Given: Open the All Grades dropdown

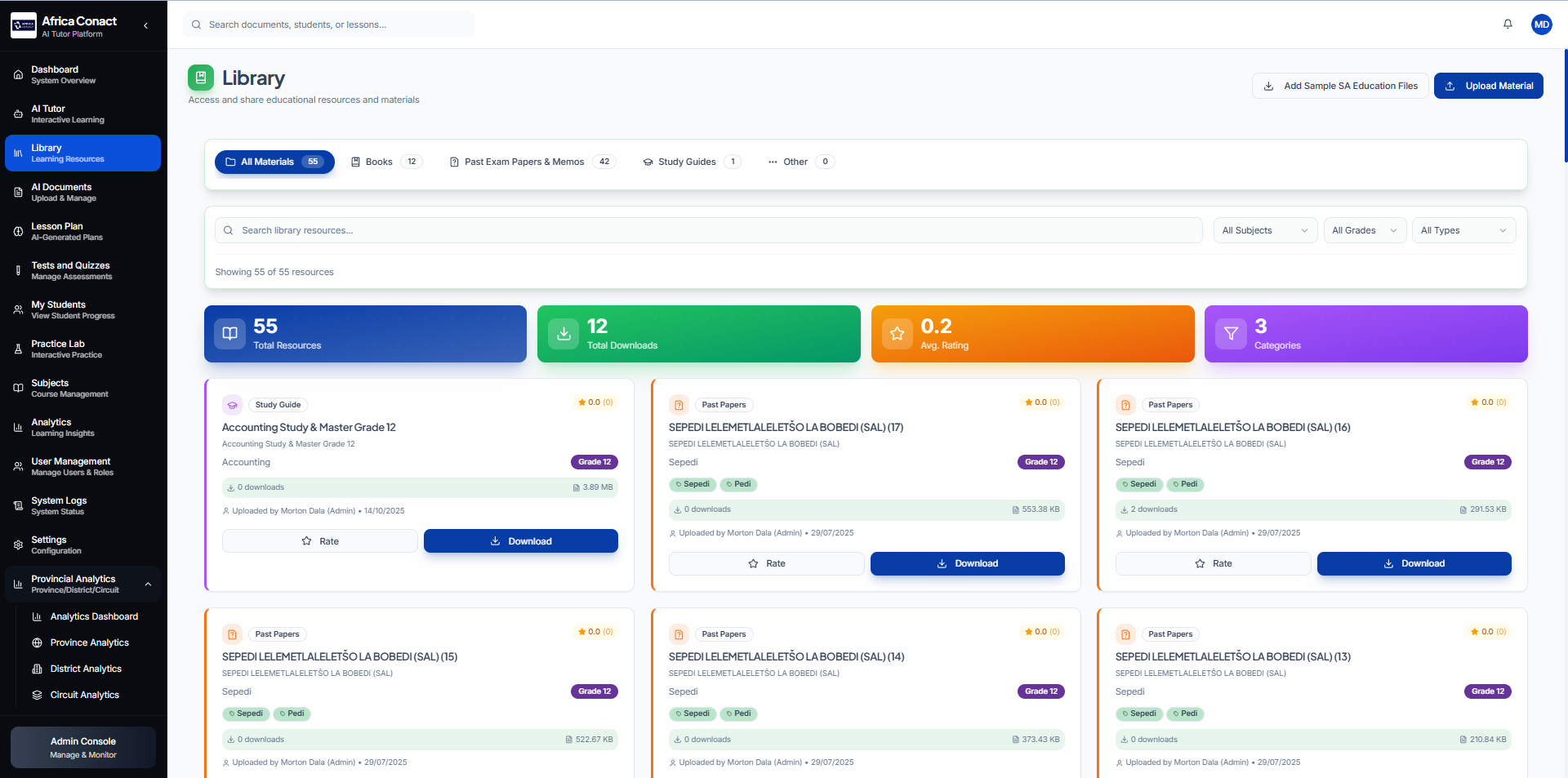Looking at the screenshot, I should [1363, 230].
